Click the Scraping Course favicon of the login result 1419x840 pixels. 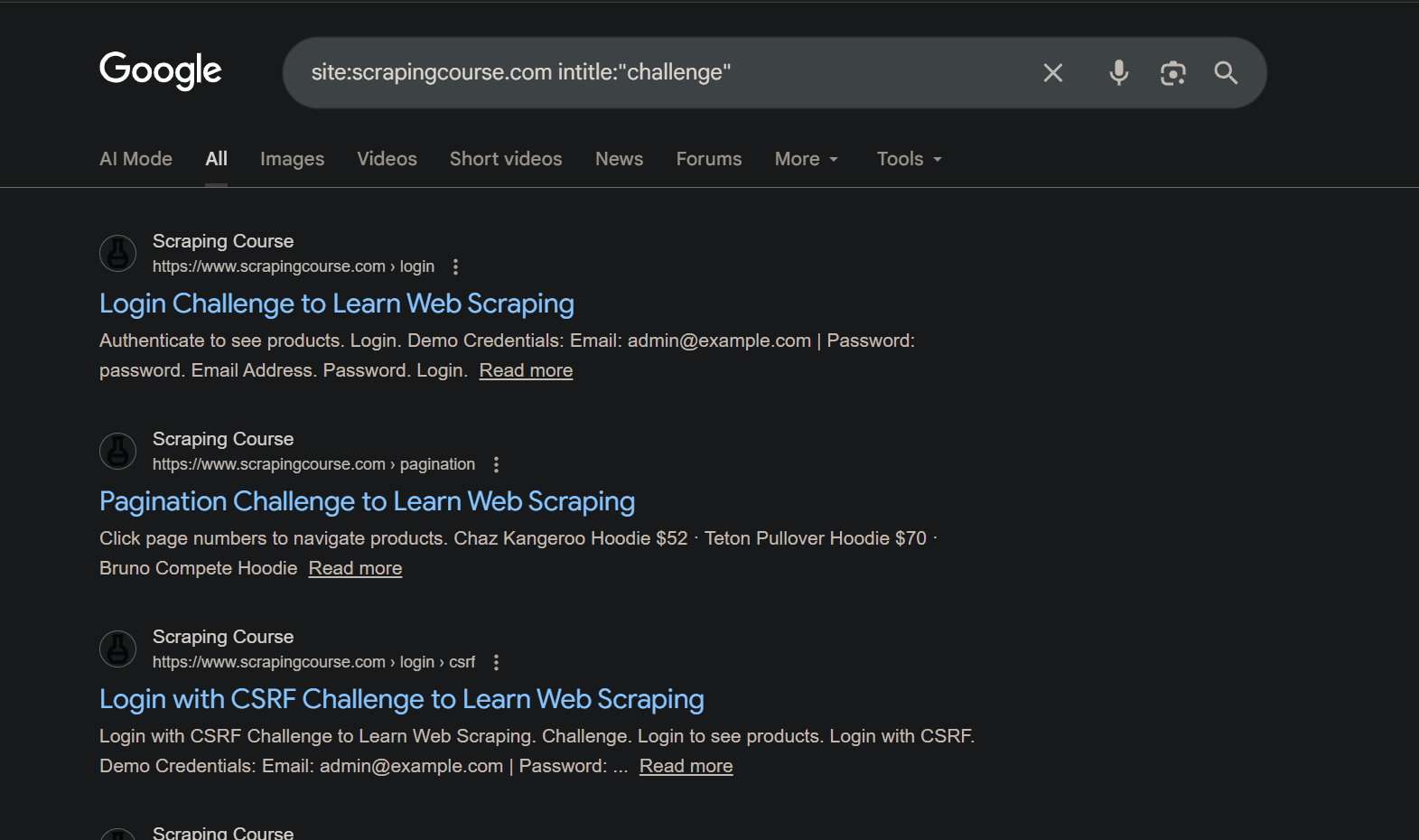click(x=118, y=254)
